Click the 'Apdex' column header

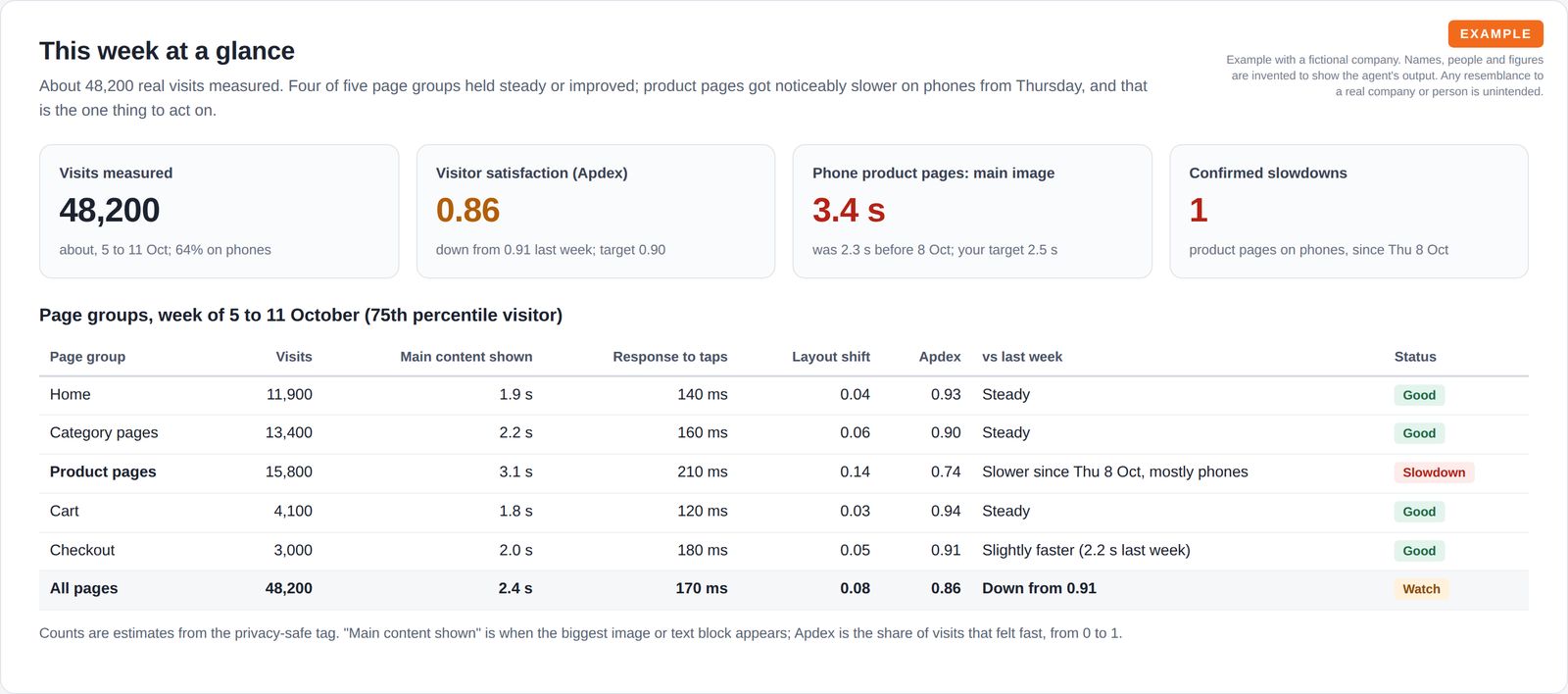(940, 357)
